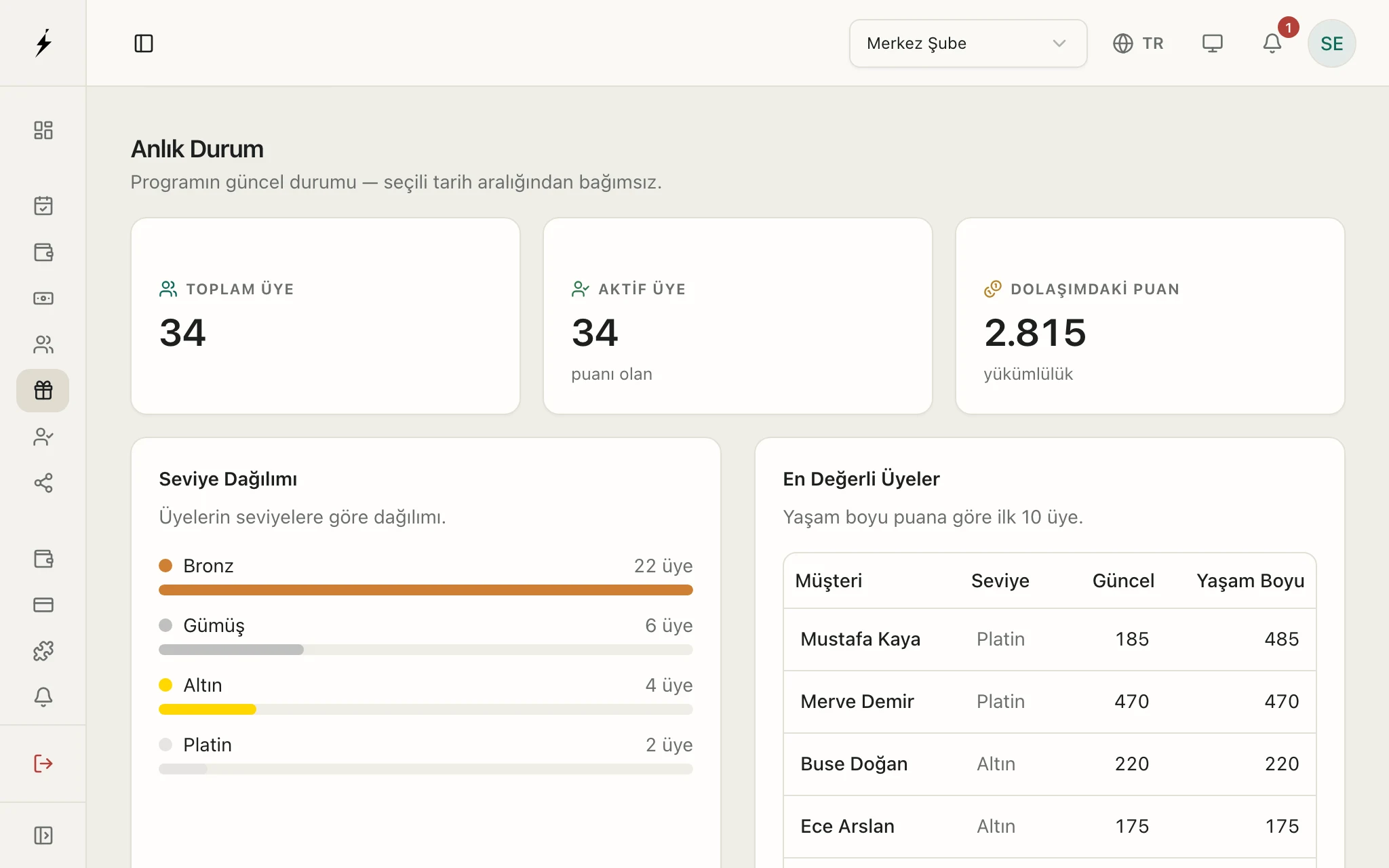Click the Müşteri column header
The width and height of the screenshot is (1389, 868).
coord(829,580)
